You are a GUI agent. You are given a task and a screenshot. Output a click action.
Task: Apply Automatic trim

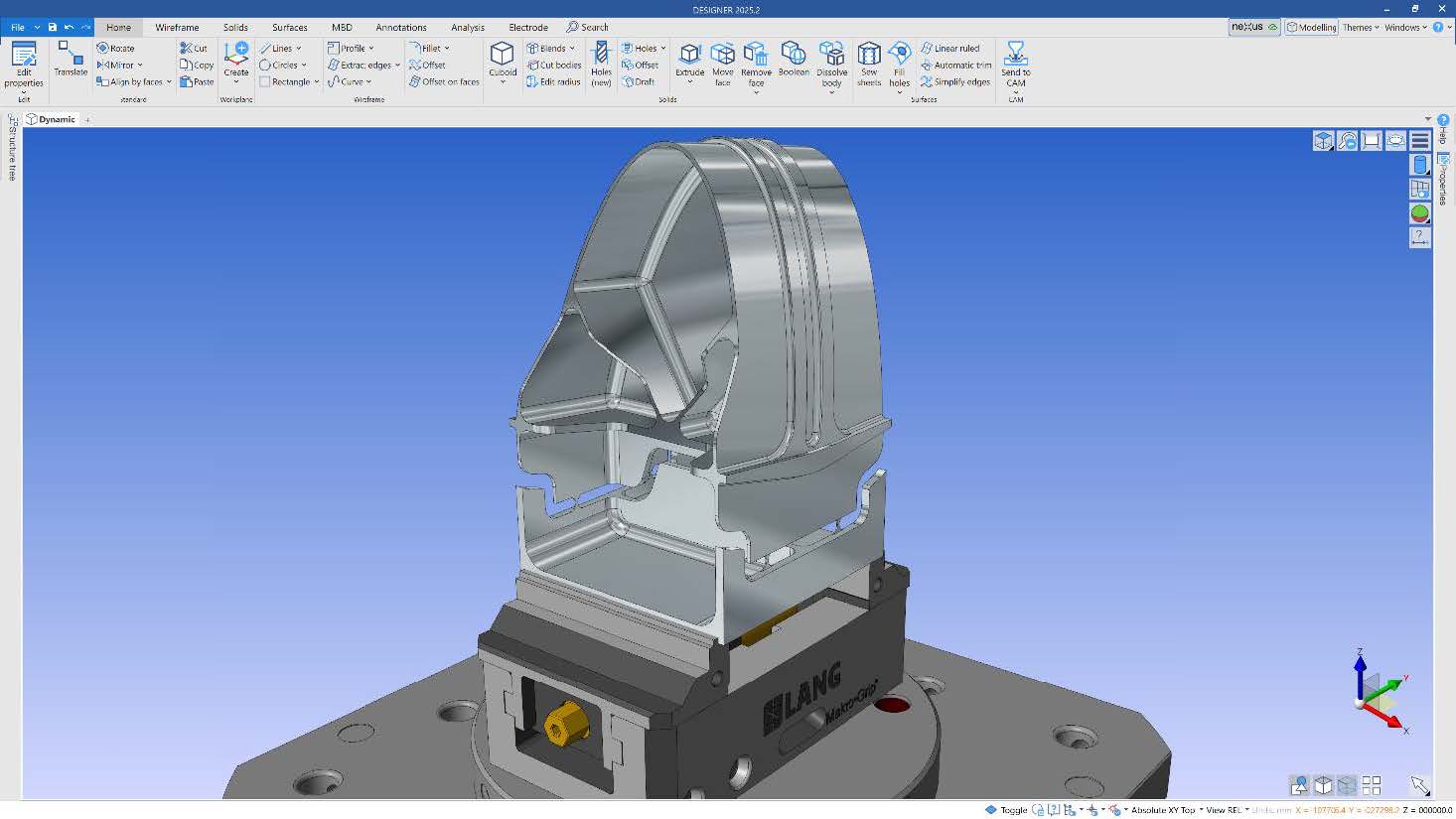(x=955, y=65)
